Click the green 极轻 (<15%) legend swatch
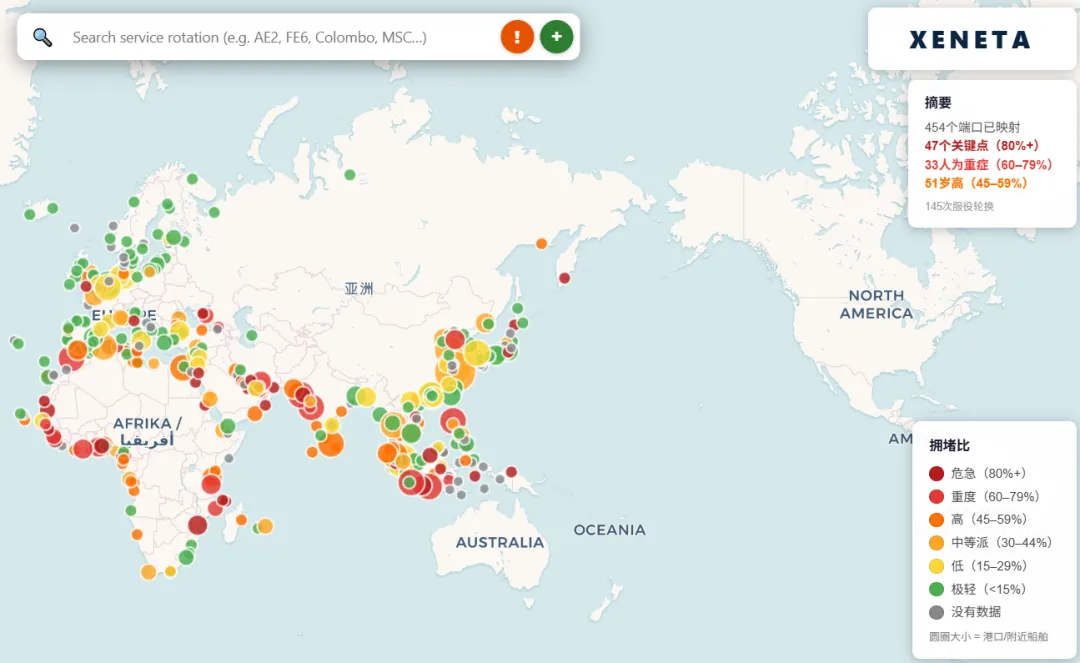1080x663 pixels. point(936,589)
